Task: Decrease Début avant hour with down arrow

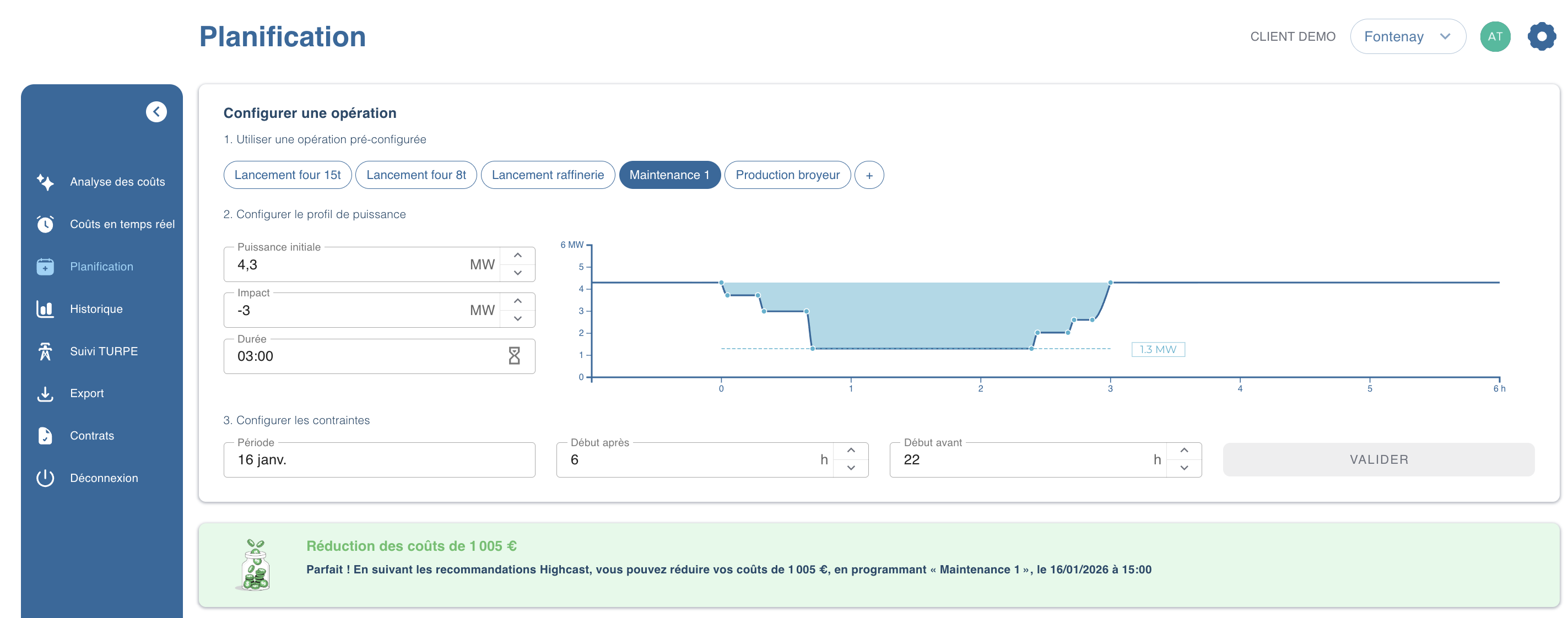Action: [x=1184, y=468]
